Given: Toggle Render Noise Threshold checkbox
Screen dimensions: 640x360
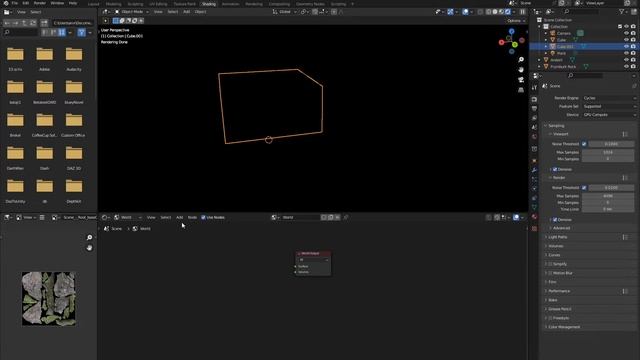Looking at the screenshot, I should tap(584, 188).
